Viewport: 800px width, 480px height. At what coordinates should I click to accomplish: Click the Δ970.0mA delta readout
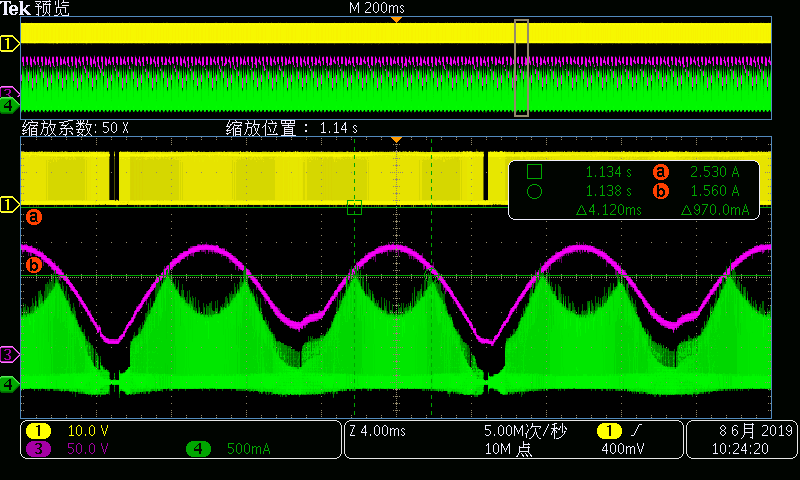715,210
